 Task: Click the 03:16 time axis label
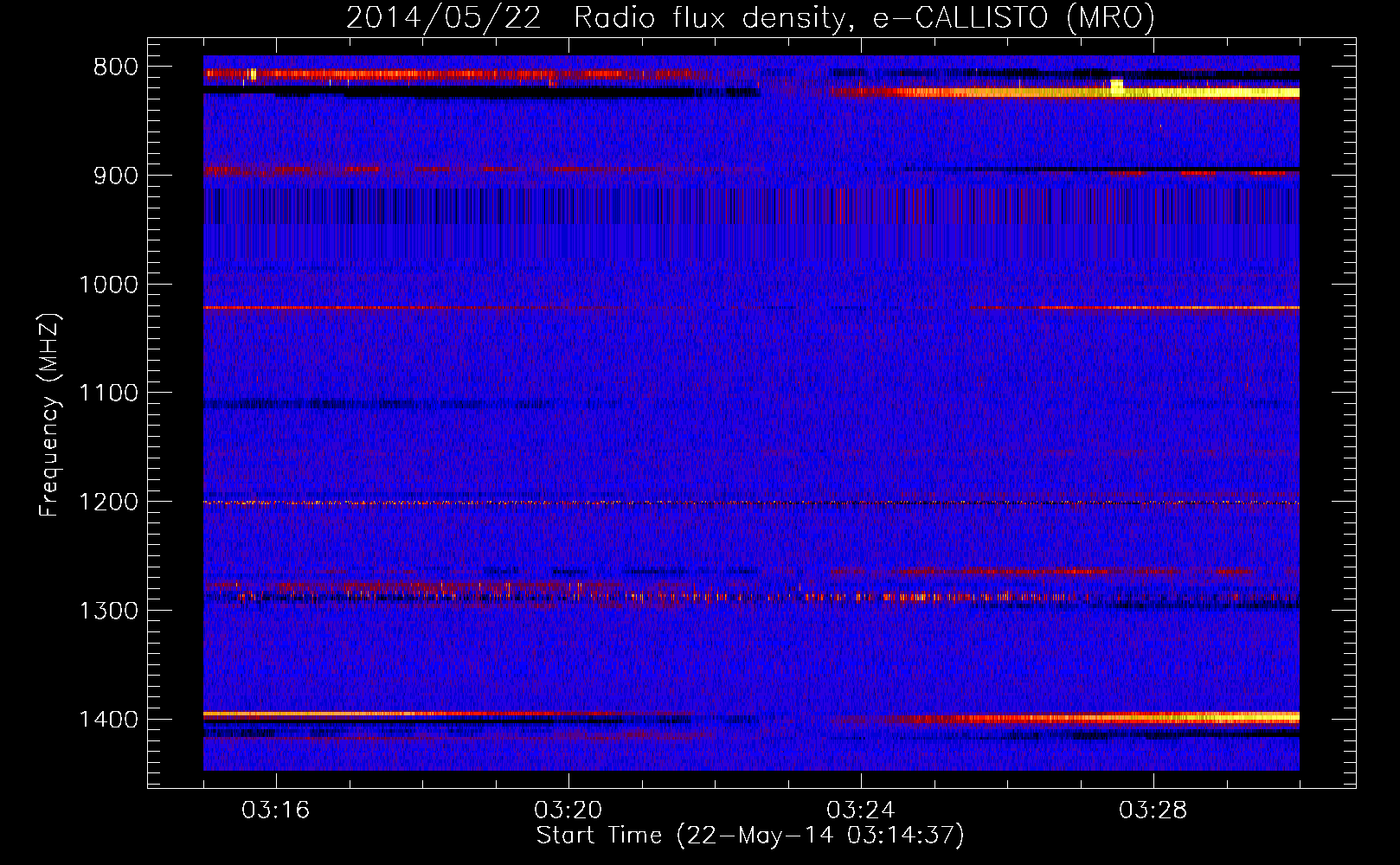[276, 811]
